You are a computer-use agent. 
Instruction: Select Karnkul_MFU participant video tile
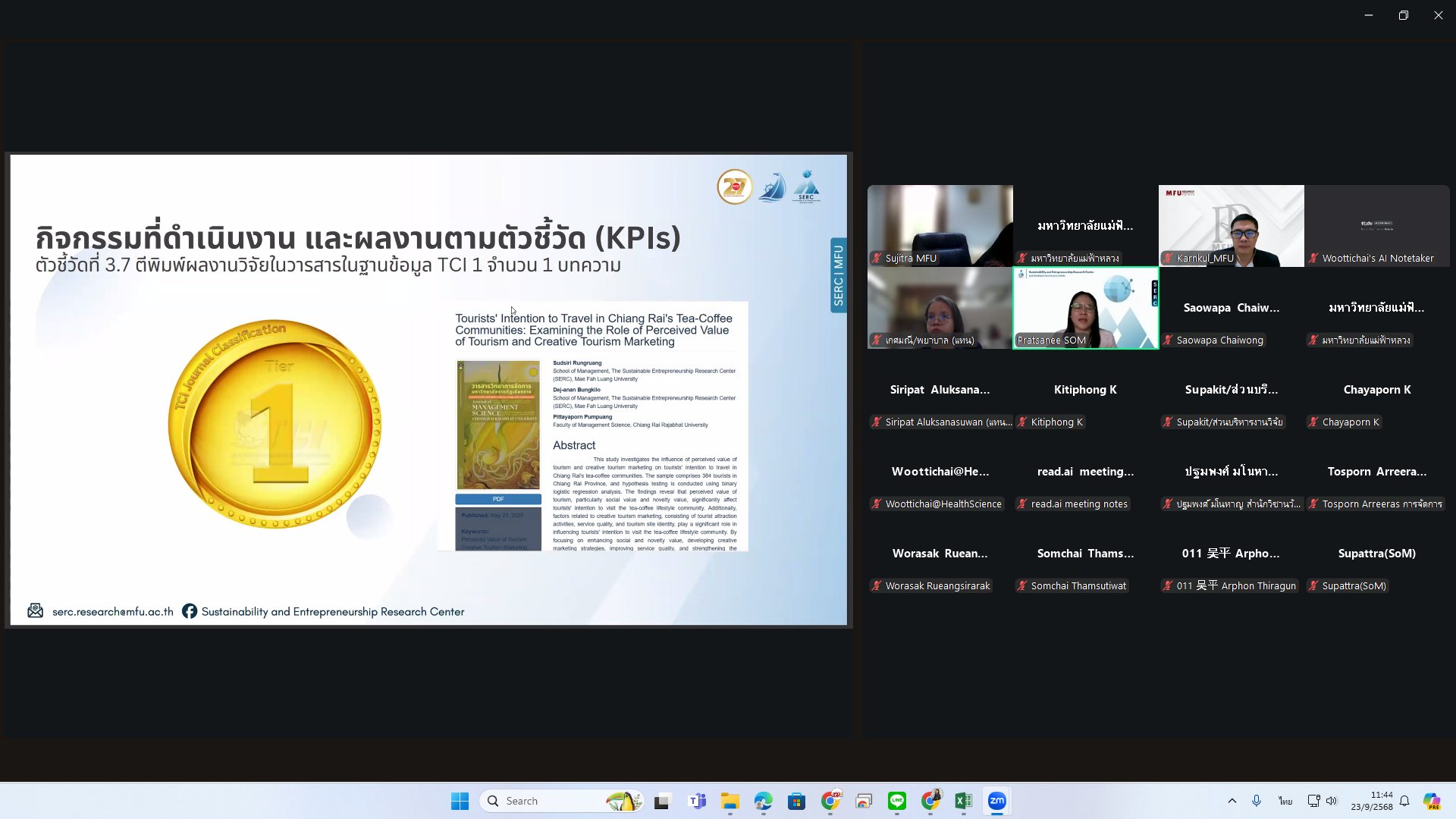[1231, 225]
